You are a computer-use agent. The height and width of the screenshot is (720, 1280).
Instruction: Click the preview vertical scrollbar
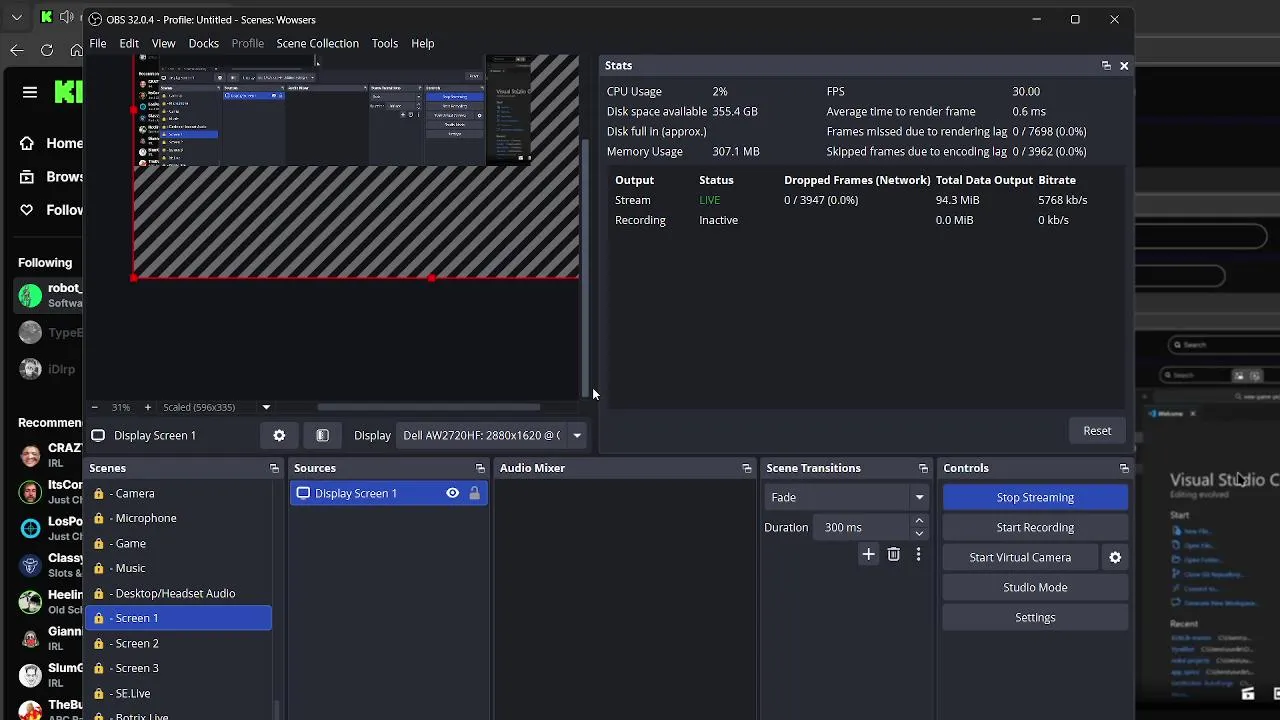pyautogui.click(x=585, y=267)
